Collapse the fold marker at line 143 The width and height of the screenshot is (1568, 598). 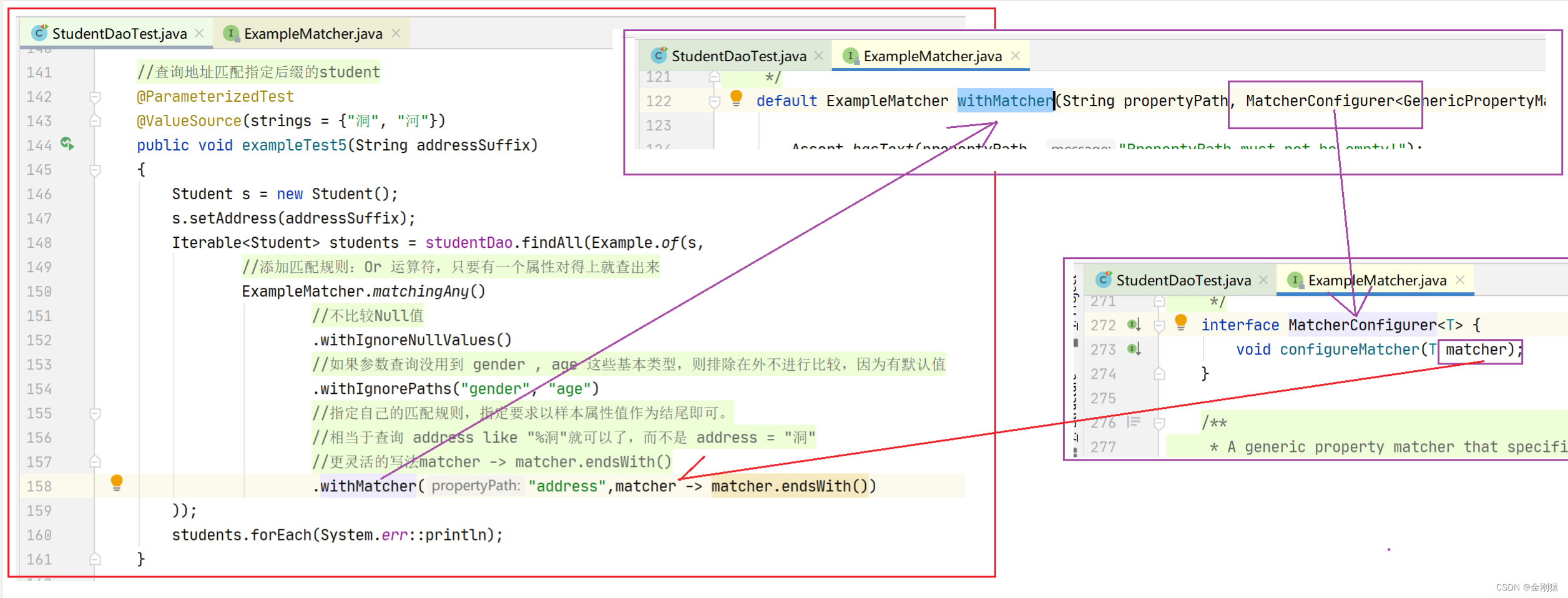[x=95, y=120]
